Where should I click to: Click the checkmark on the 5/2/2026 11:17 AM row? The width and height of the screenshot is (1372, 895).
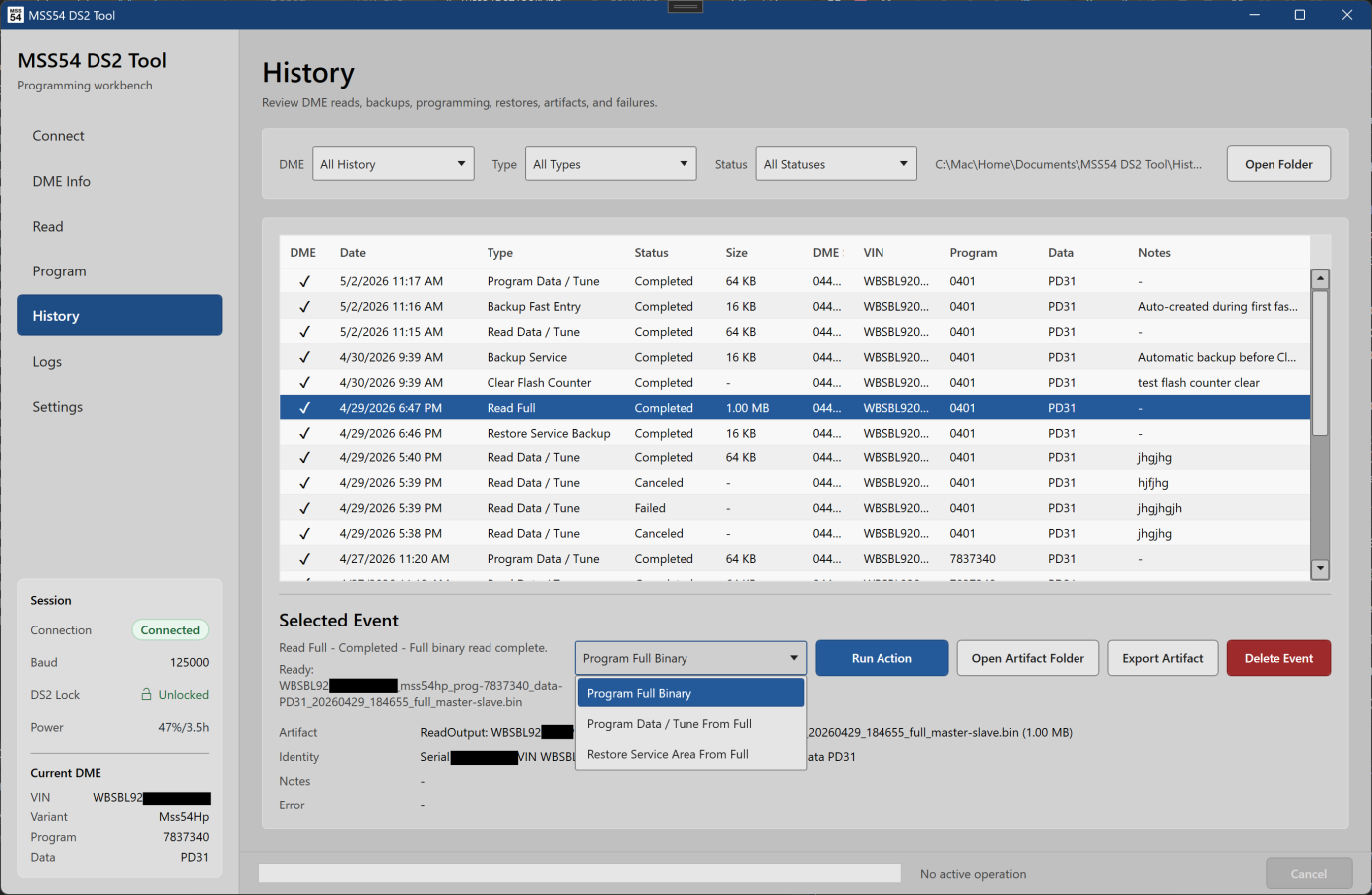pyautogui.click(x=304, y=282)
